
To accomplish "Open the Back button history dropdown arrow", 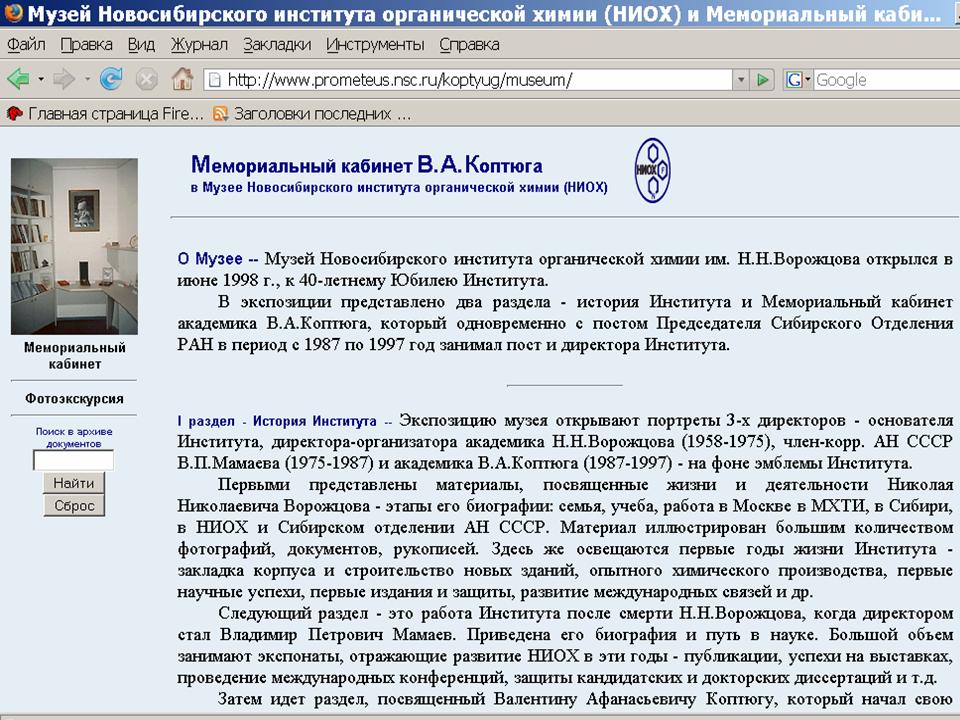I will coord(41,79).
